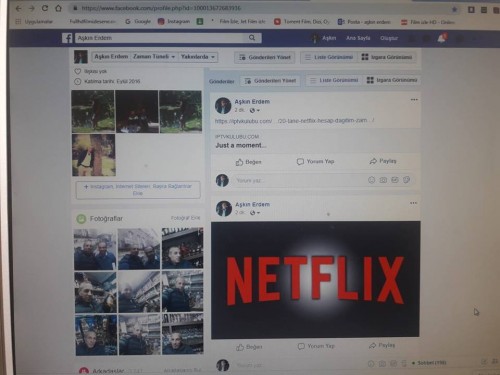Open the three-dot menu on the iptvkulubu post
This screenshot has width=500, height=375.
414,99
